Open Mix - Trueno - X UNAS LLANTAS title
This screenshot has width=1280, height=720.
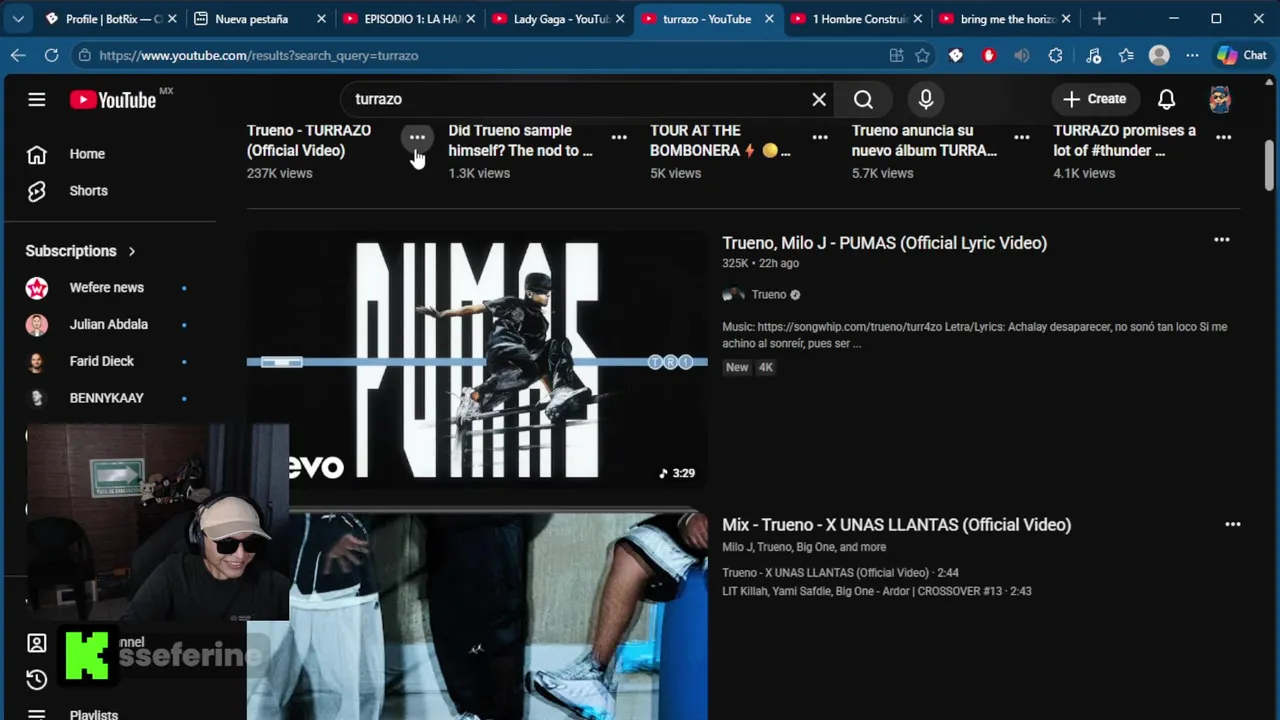896,525
